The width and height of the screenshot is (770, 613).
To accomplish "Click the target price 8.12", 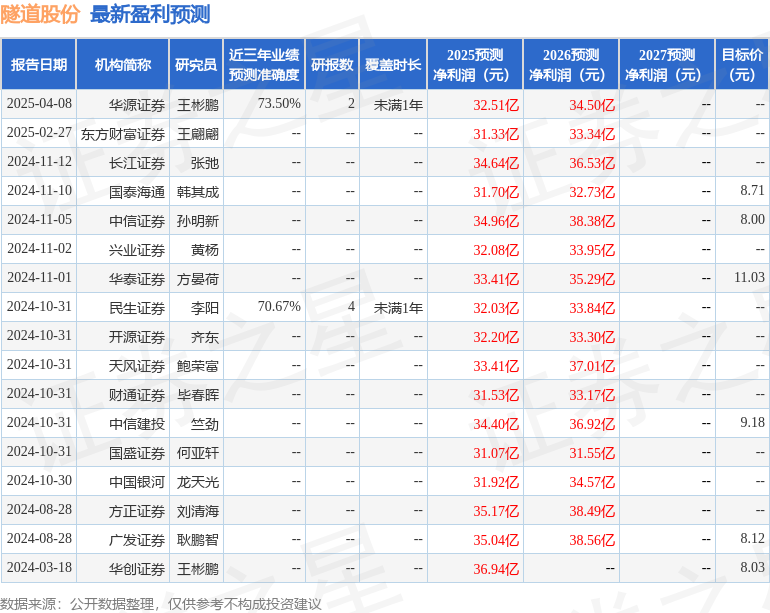I will [752, 538].
